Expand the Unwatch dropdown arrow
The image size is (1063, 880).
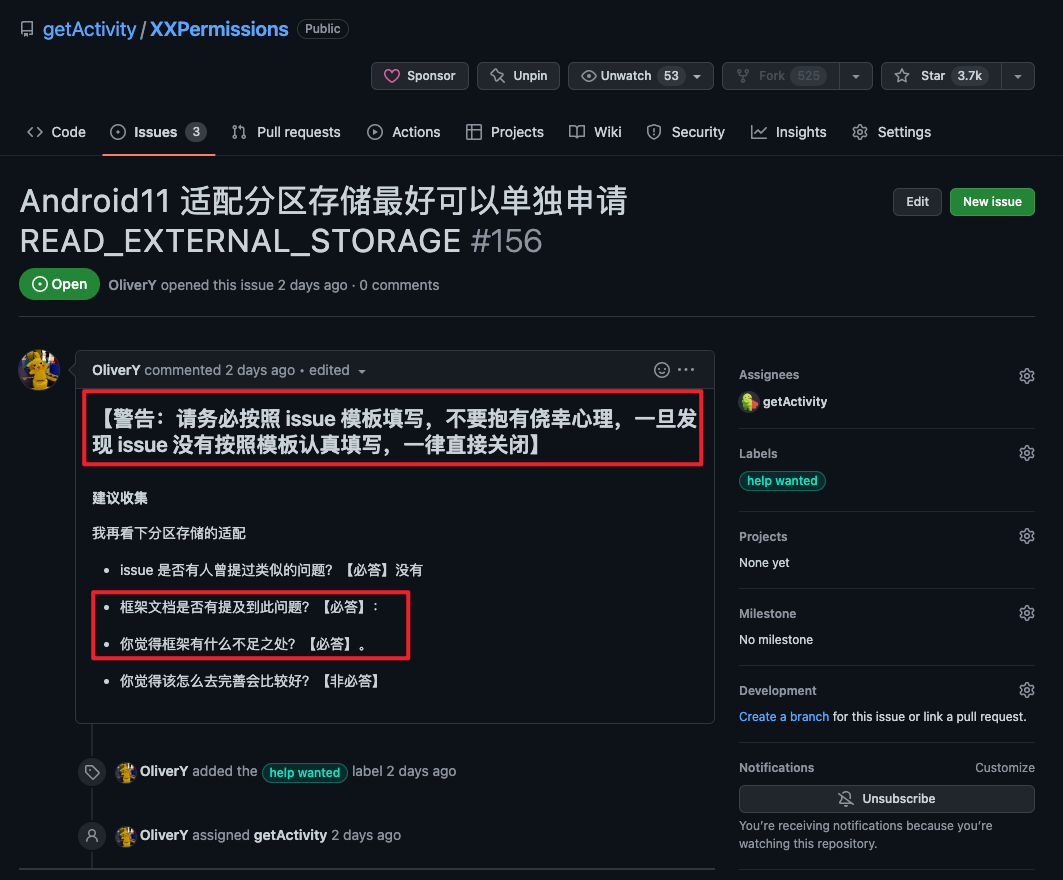click(x=698, y=77)
